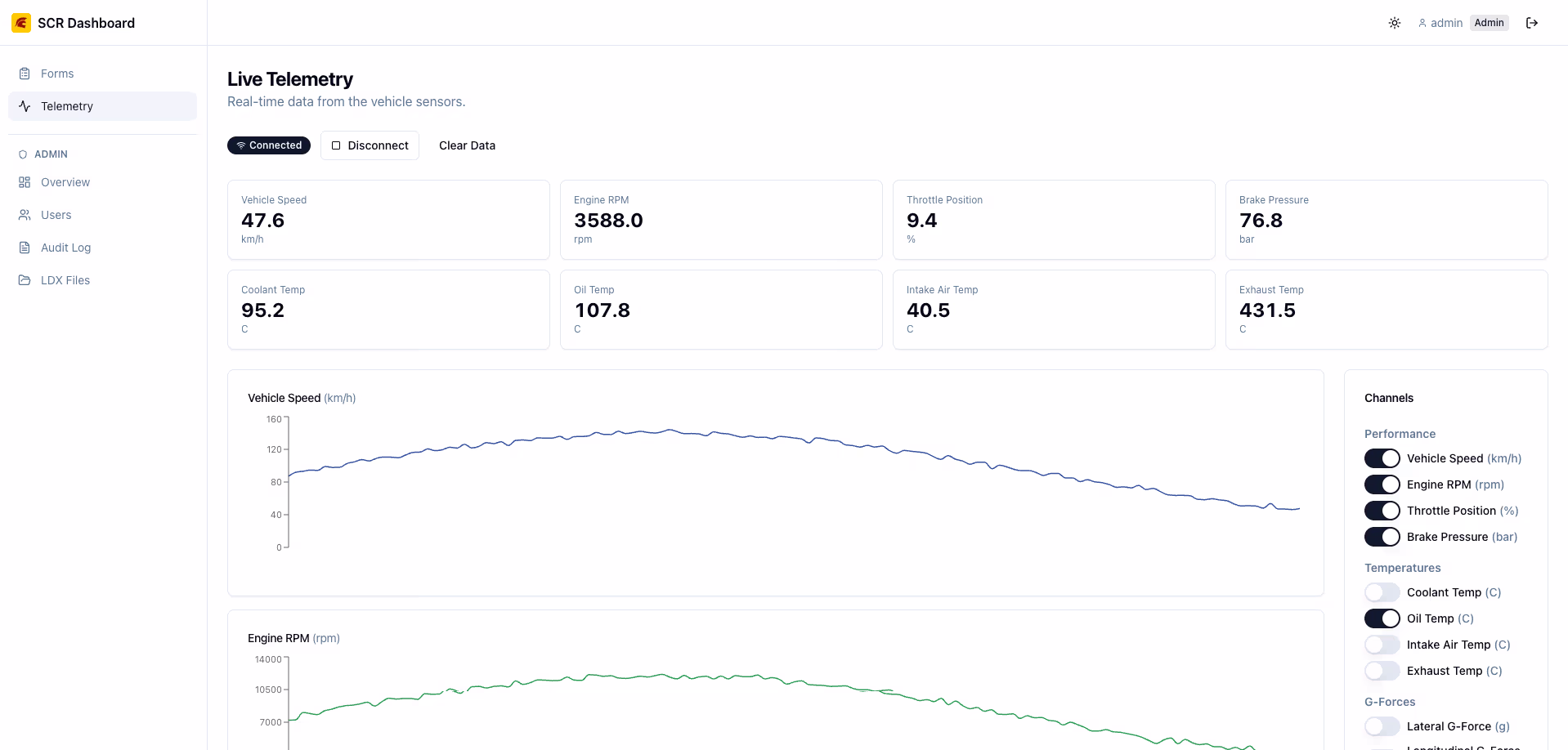Disable the Vehicle Speed channel

click(1382, 458)
